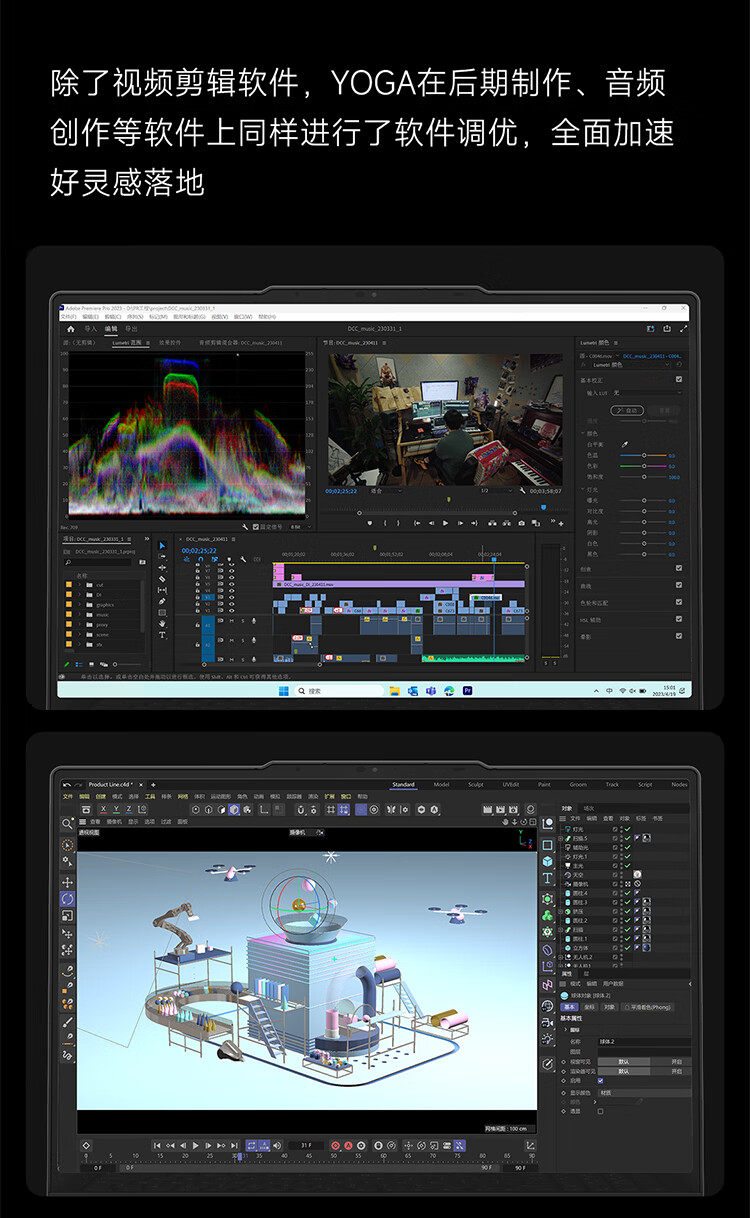Click the Z axis lock in Cinema 4D toolbar

coord(129,810)
